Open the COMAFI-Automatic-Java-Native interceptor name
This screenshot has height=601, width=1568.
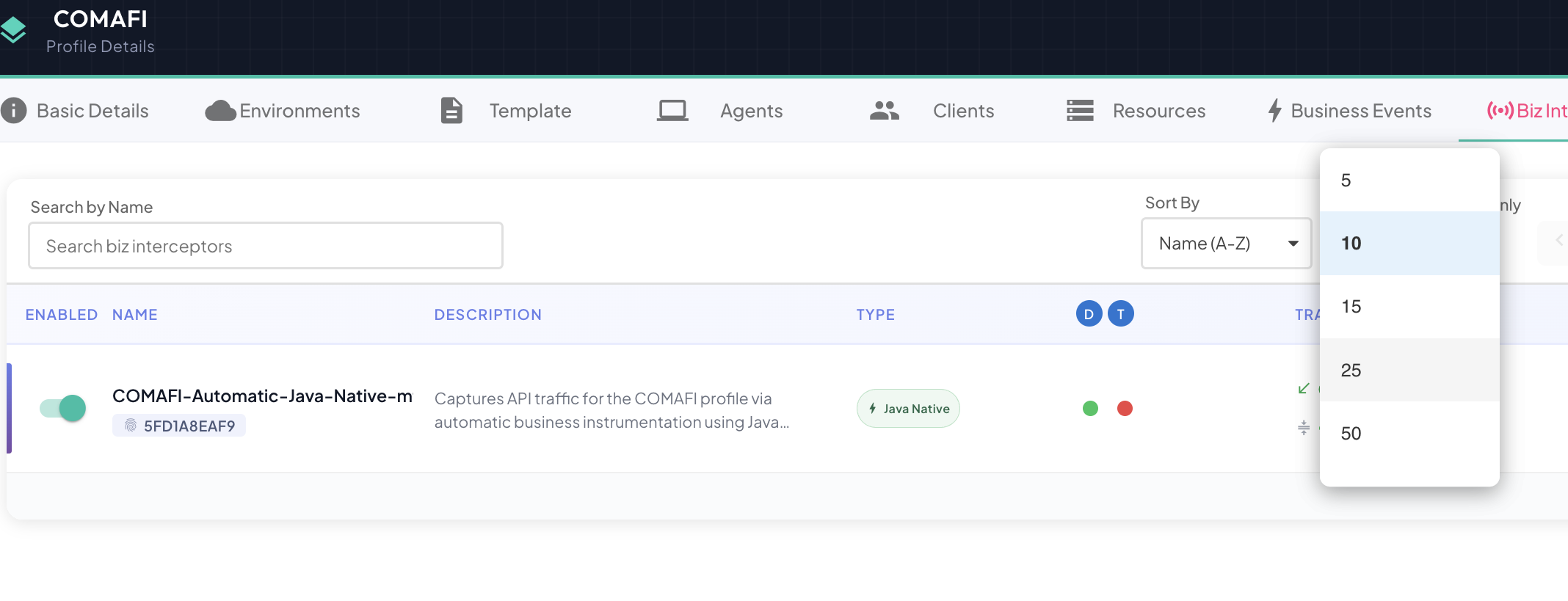262,396
